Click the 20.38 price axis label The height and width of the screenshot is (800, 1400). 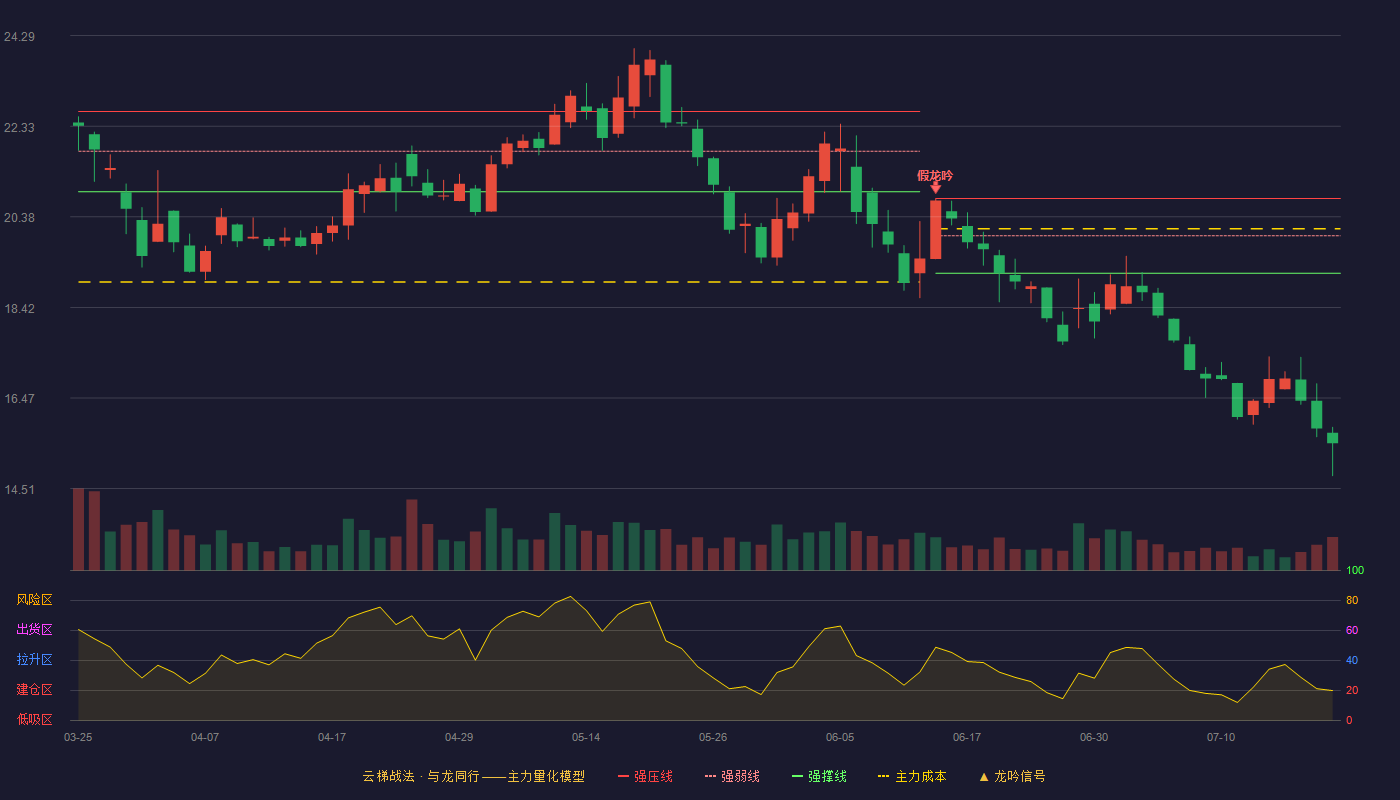pyautogui.click(x=19, y=218)
